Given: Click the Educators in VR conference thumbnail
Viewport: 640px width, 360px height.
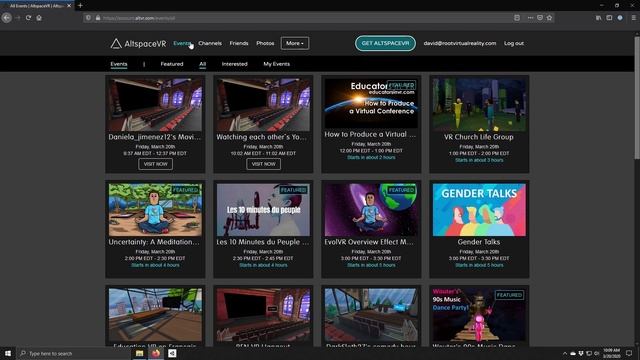Looking at the screenshot, I should pos(371,103).
